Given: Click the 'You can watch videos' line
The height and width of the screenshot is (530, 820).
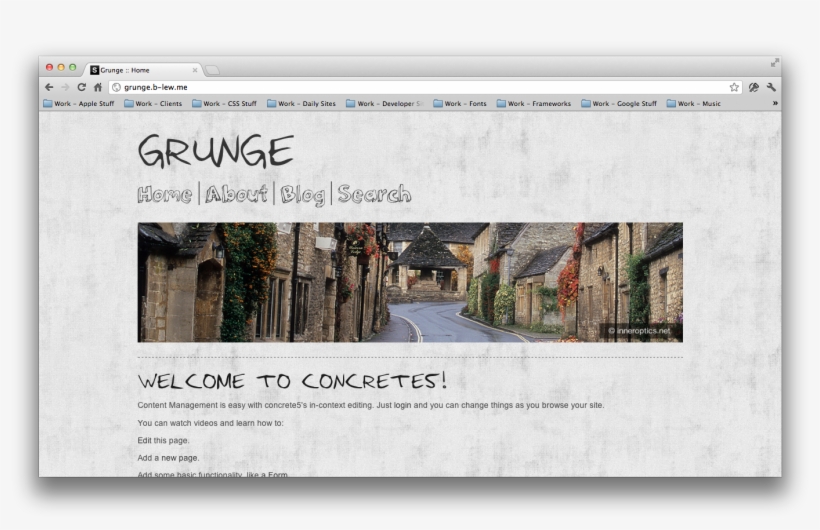Looking at the screenshot, I should pos(211,423).
